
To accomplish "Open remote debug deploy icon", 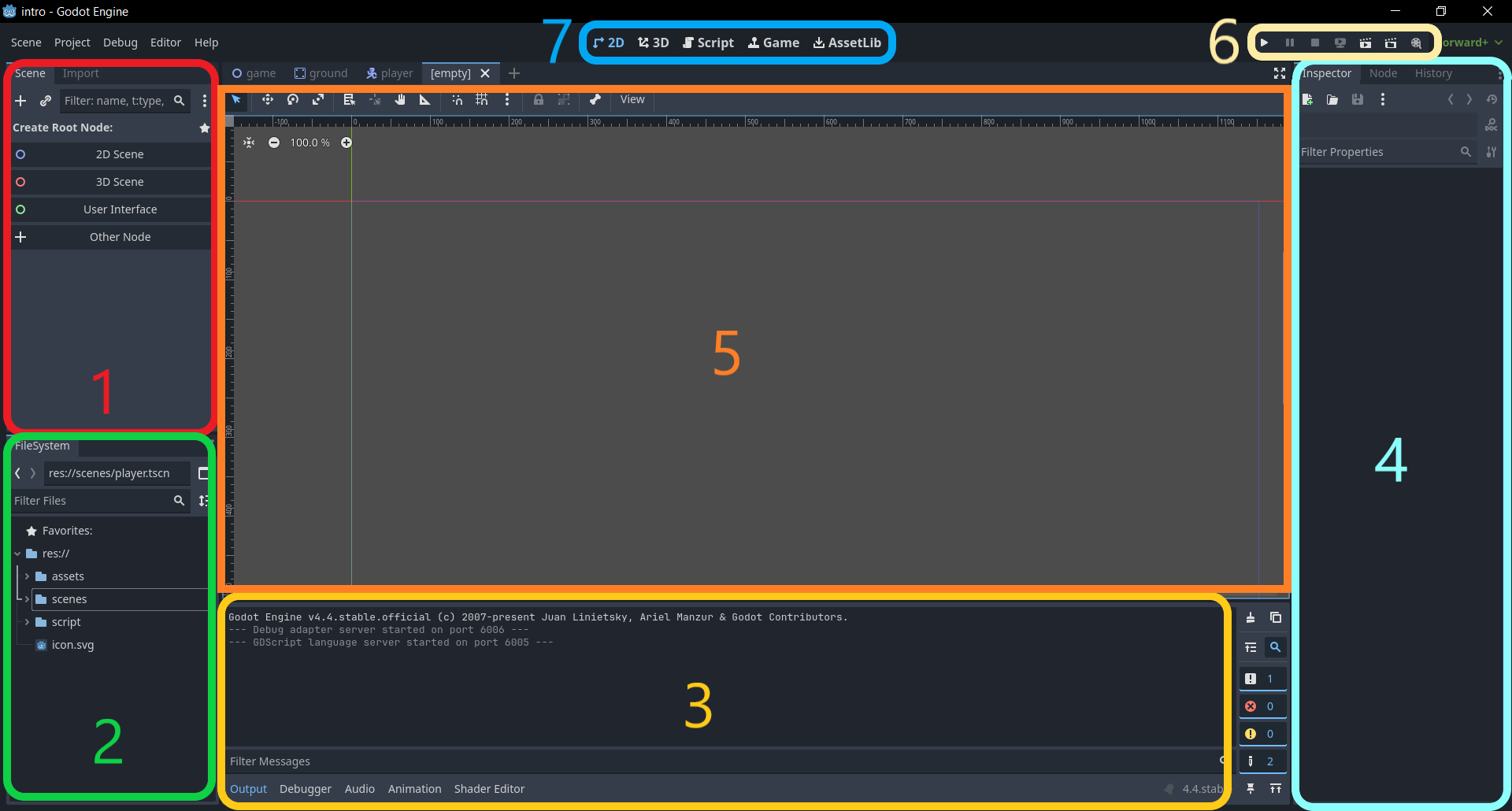I will tap(1340, 43).
